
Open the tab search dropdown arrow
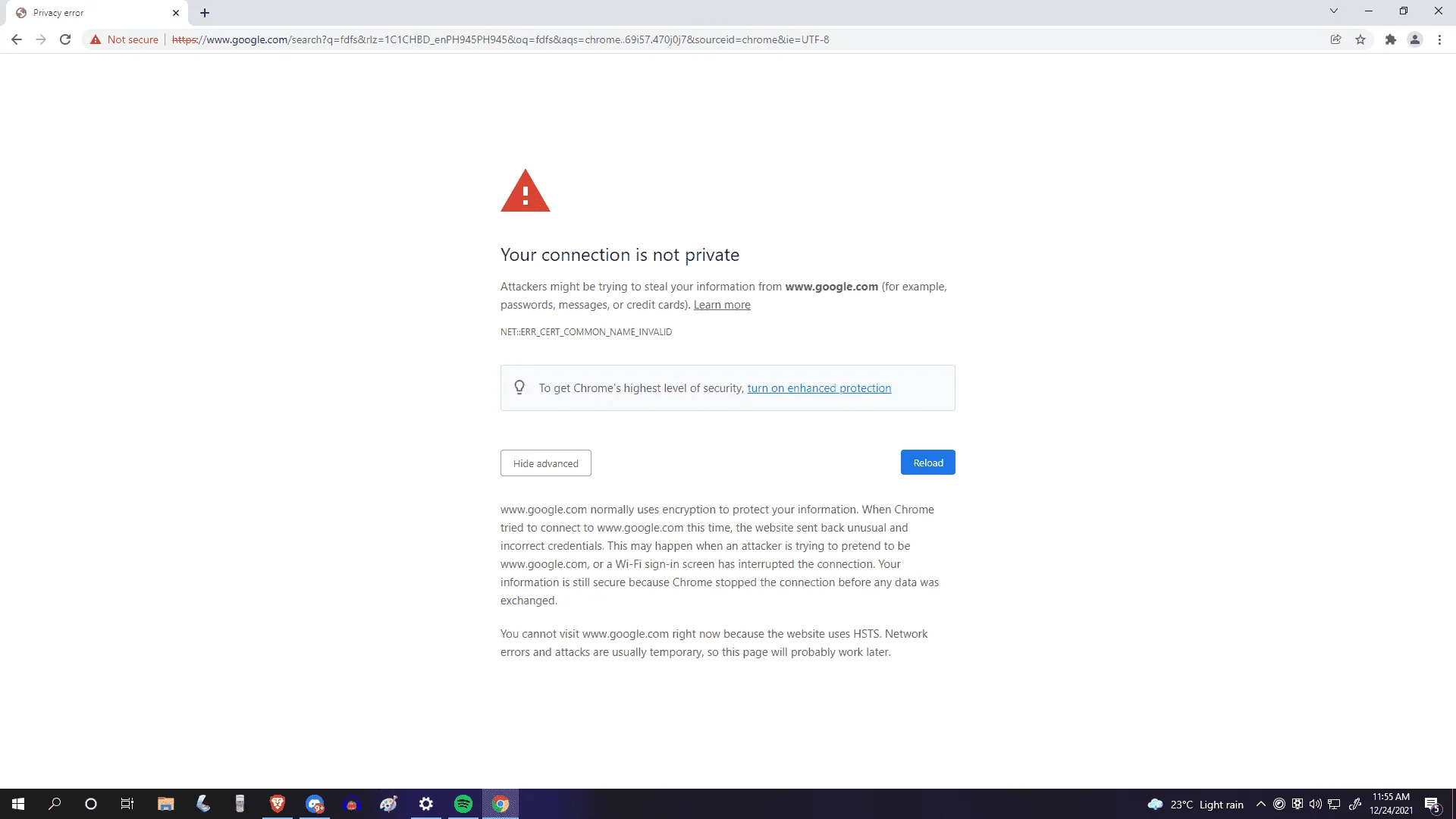(x=1334, y=11)
